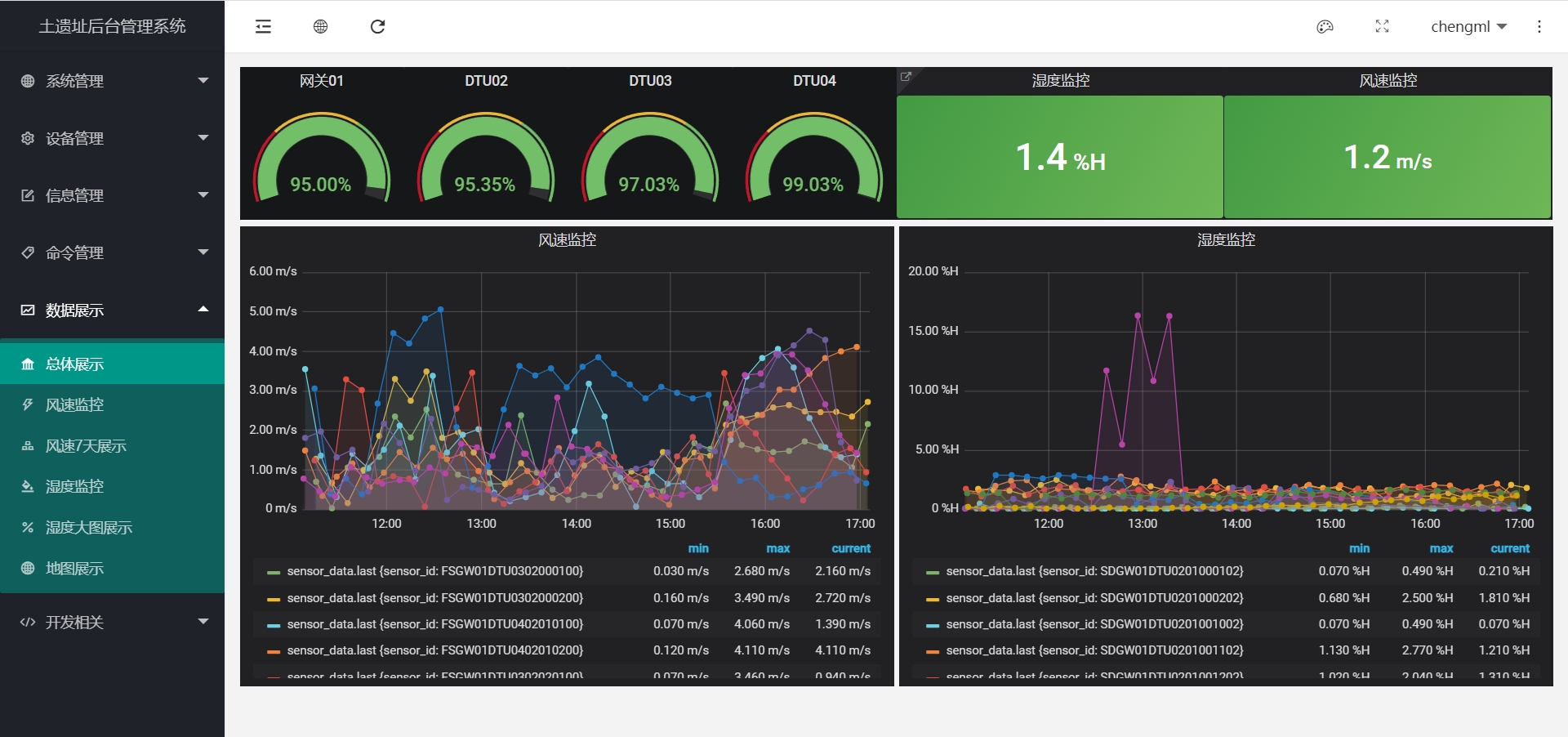1568x737 pixels.
Task: Click green color swatch of FSGW01DTU0302000100
Action: (274, 572)
